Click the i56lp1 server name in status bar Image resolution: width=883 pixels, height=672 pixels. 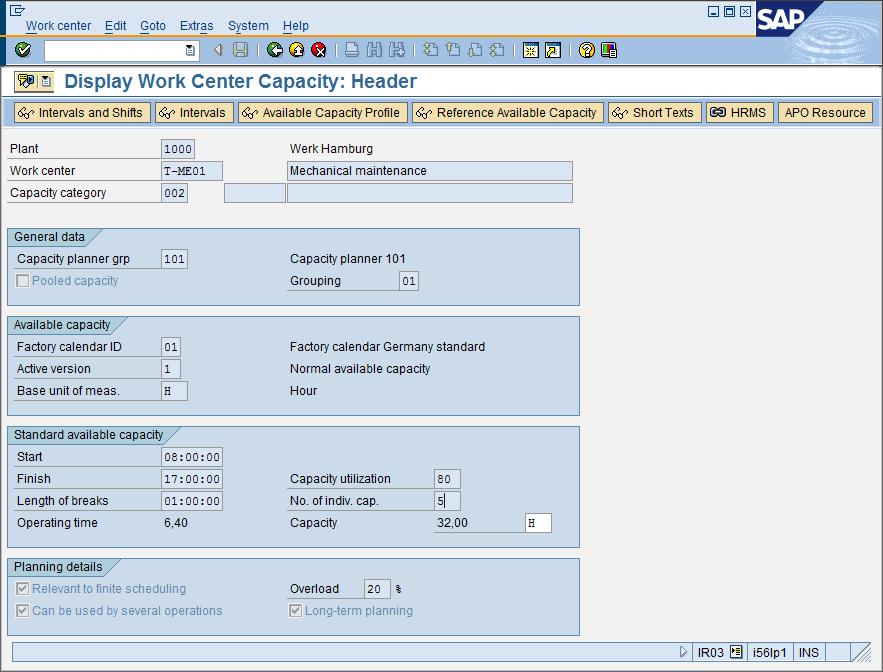(769, 652)
